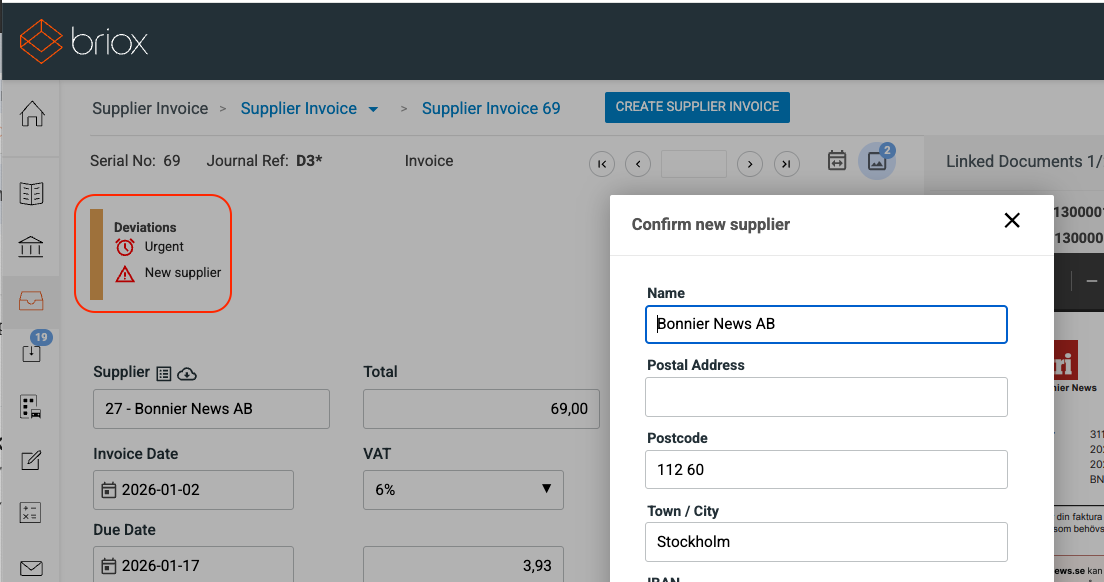Open the supplier list icon next to Supplier
The width and height of the screenshot is (1104, 582).
(164, 373)
